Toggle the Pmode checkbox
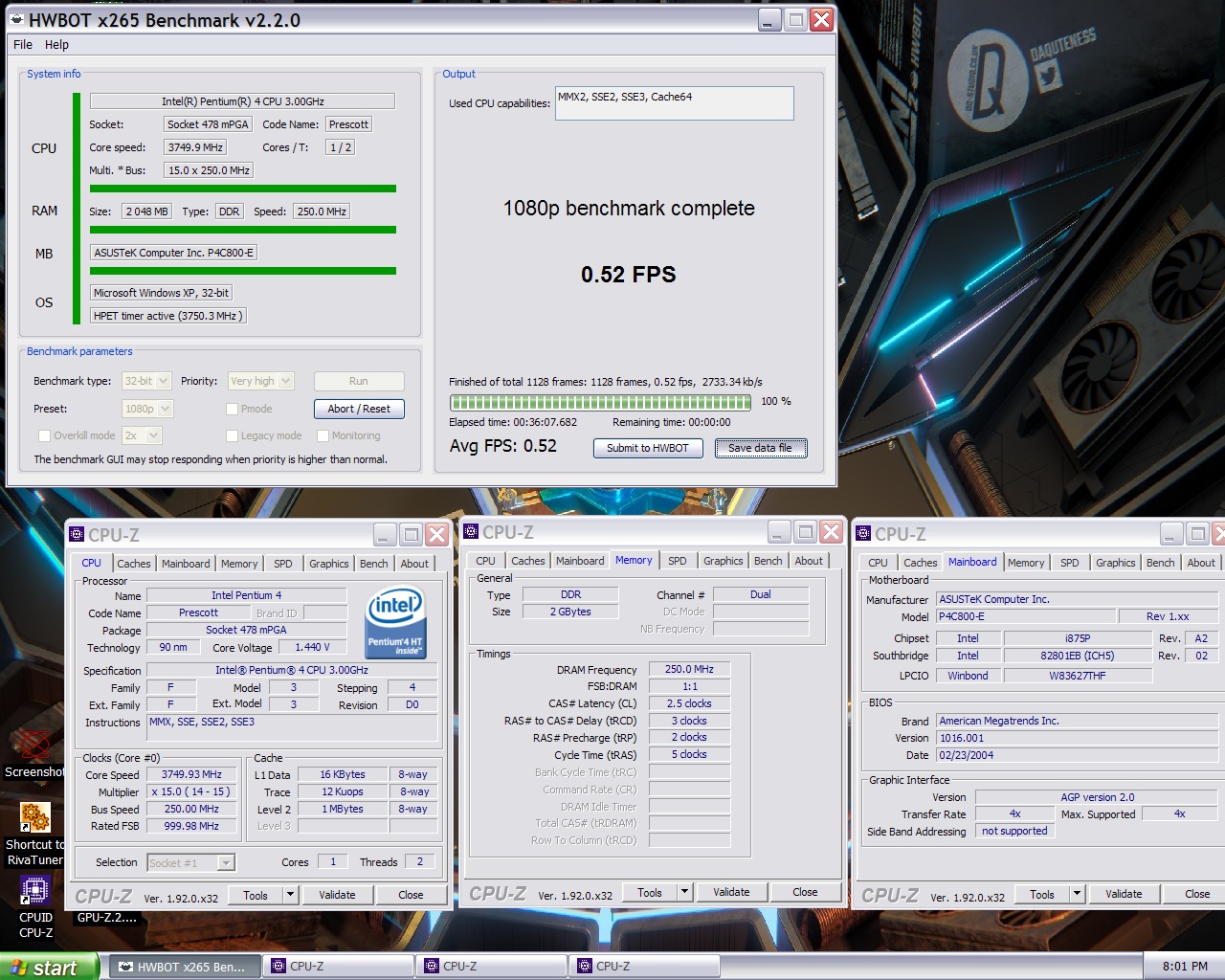1225x980 pixels. [232, 409]
